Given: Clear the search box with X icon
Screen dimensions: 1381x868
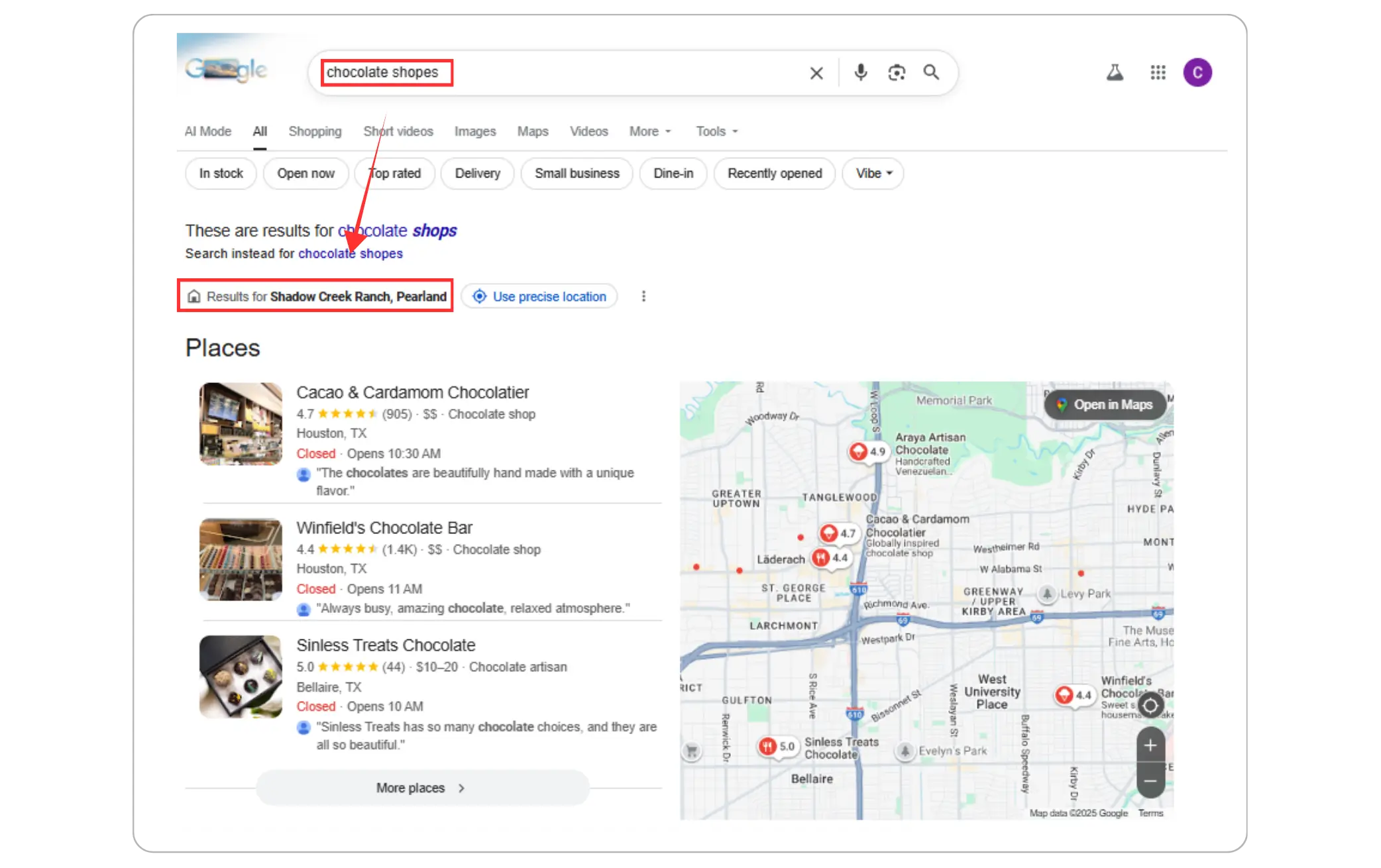Looking at the screenshot, I should coord(816,73).
